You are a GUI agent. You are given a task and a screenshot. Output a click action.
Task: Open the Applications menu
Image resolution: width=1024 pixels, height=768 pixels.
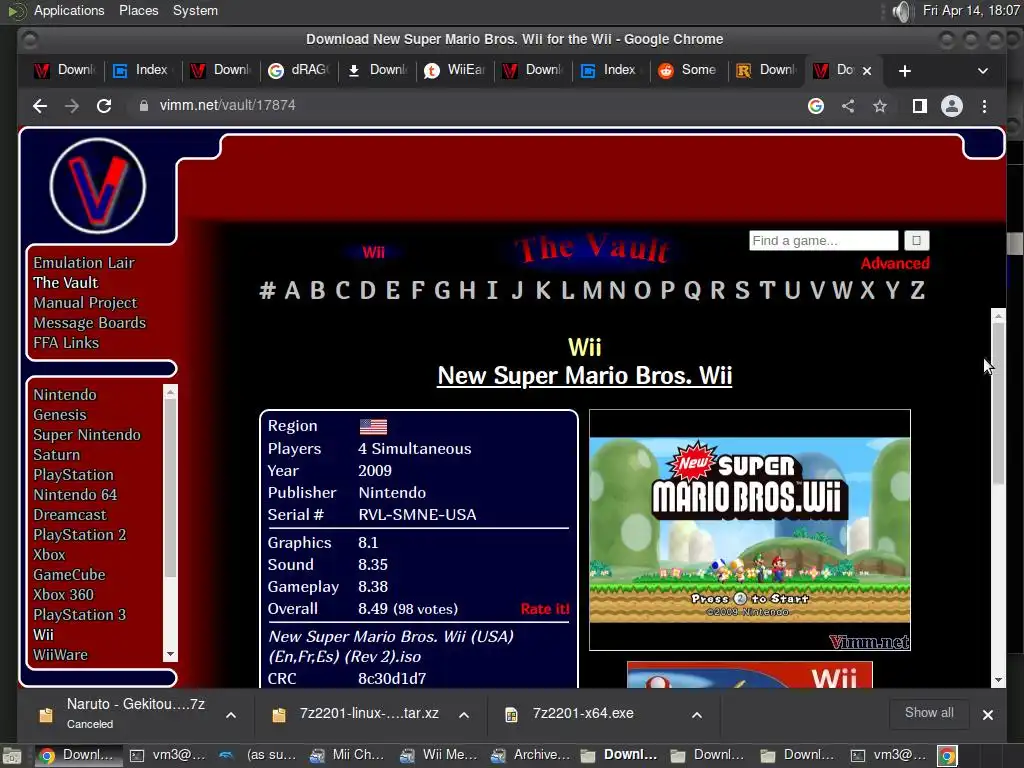tap(69, 10)
